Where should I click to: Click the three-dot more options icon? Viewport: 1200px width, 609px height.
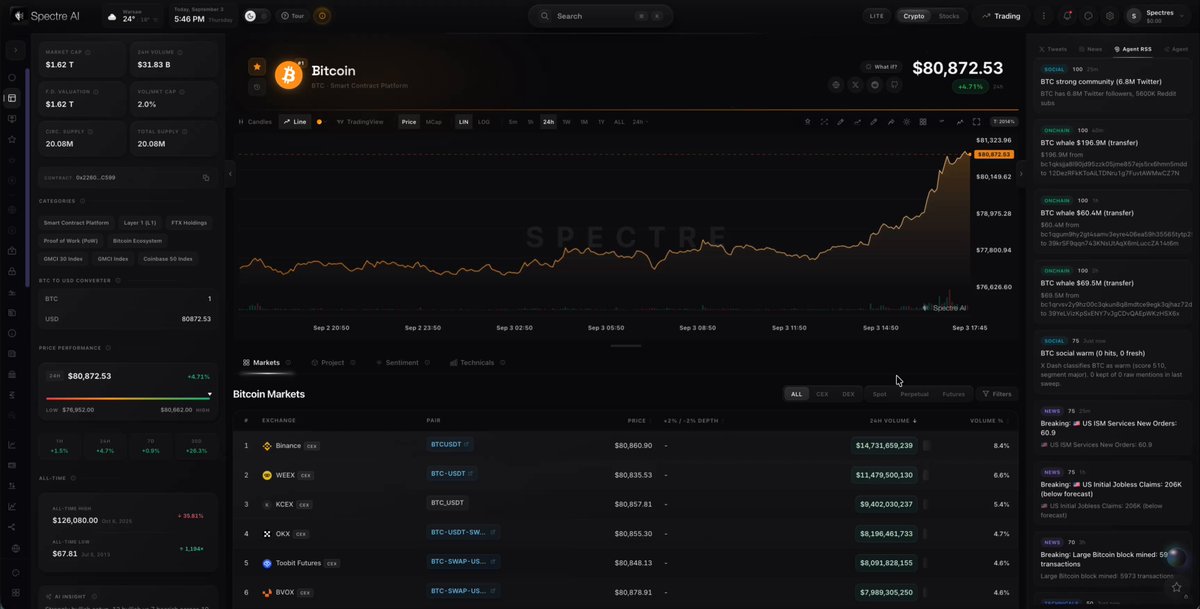[1045, 16]
